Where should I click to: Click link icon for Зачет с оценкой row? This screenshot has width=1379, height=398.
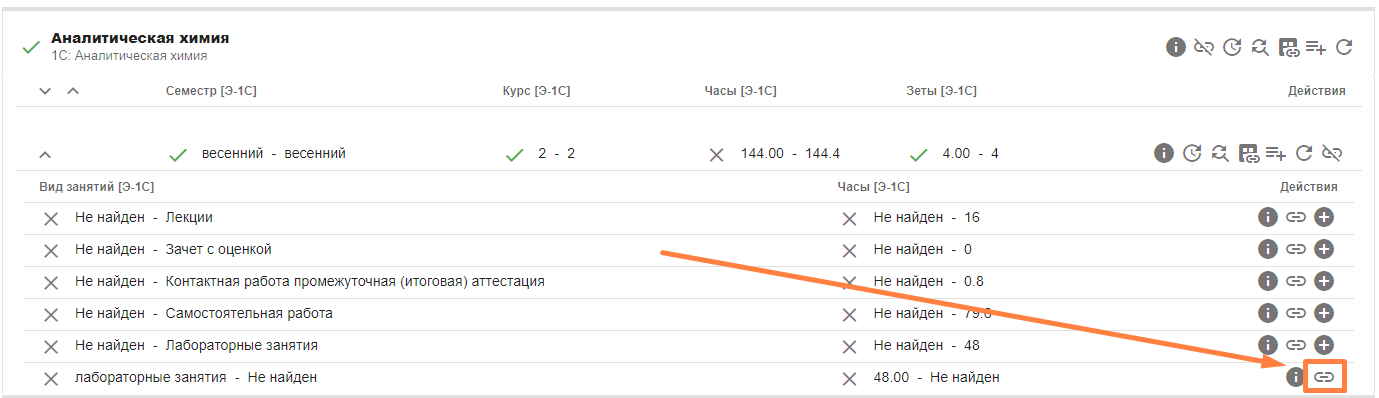[1296, 249]
